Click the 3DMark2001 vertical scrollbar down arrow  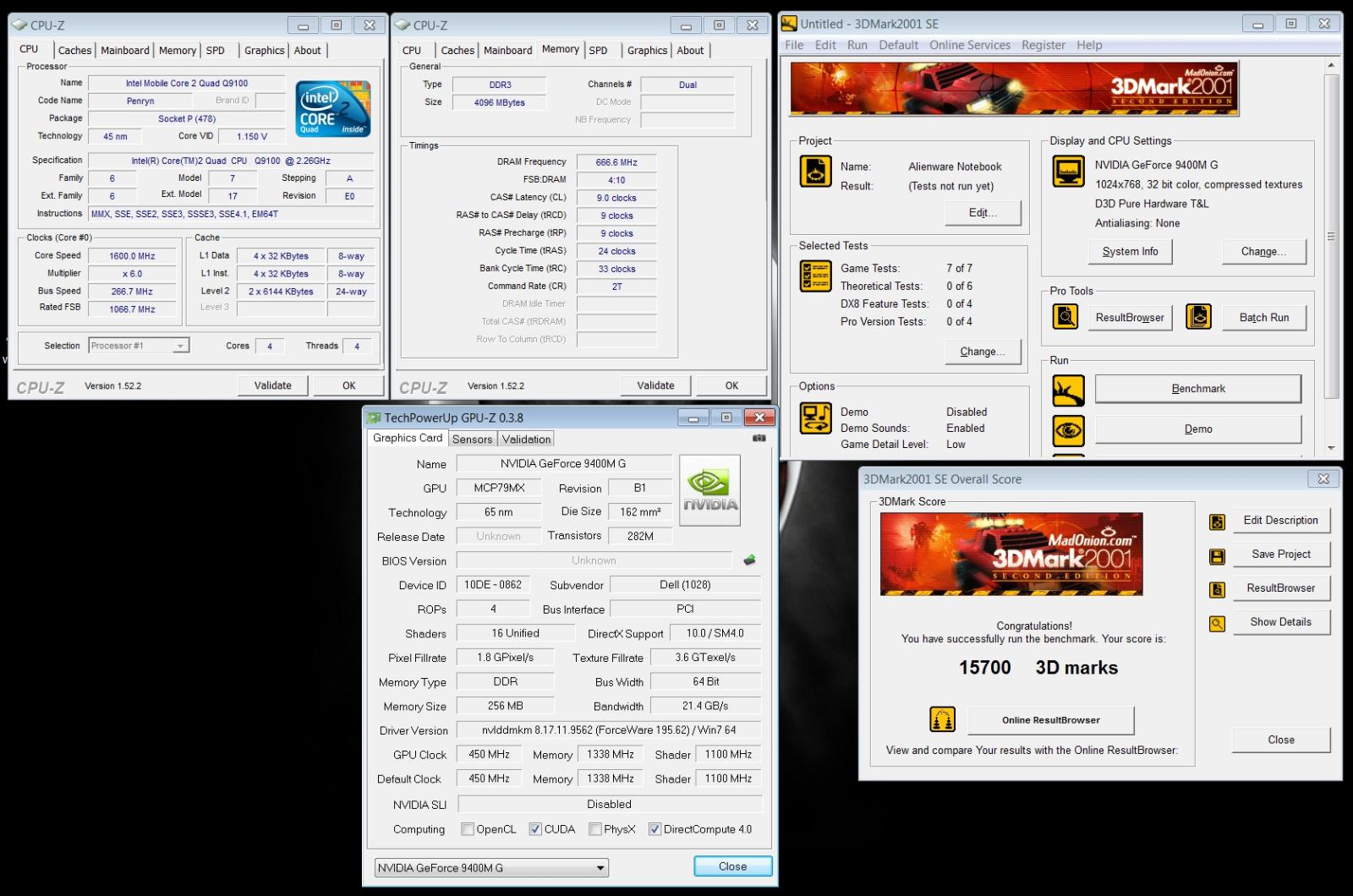[x=1331, y=448]
